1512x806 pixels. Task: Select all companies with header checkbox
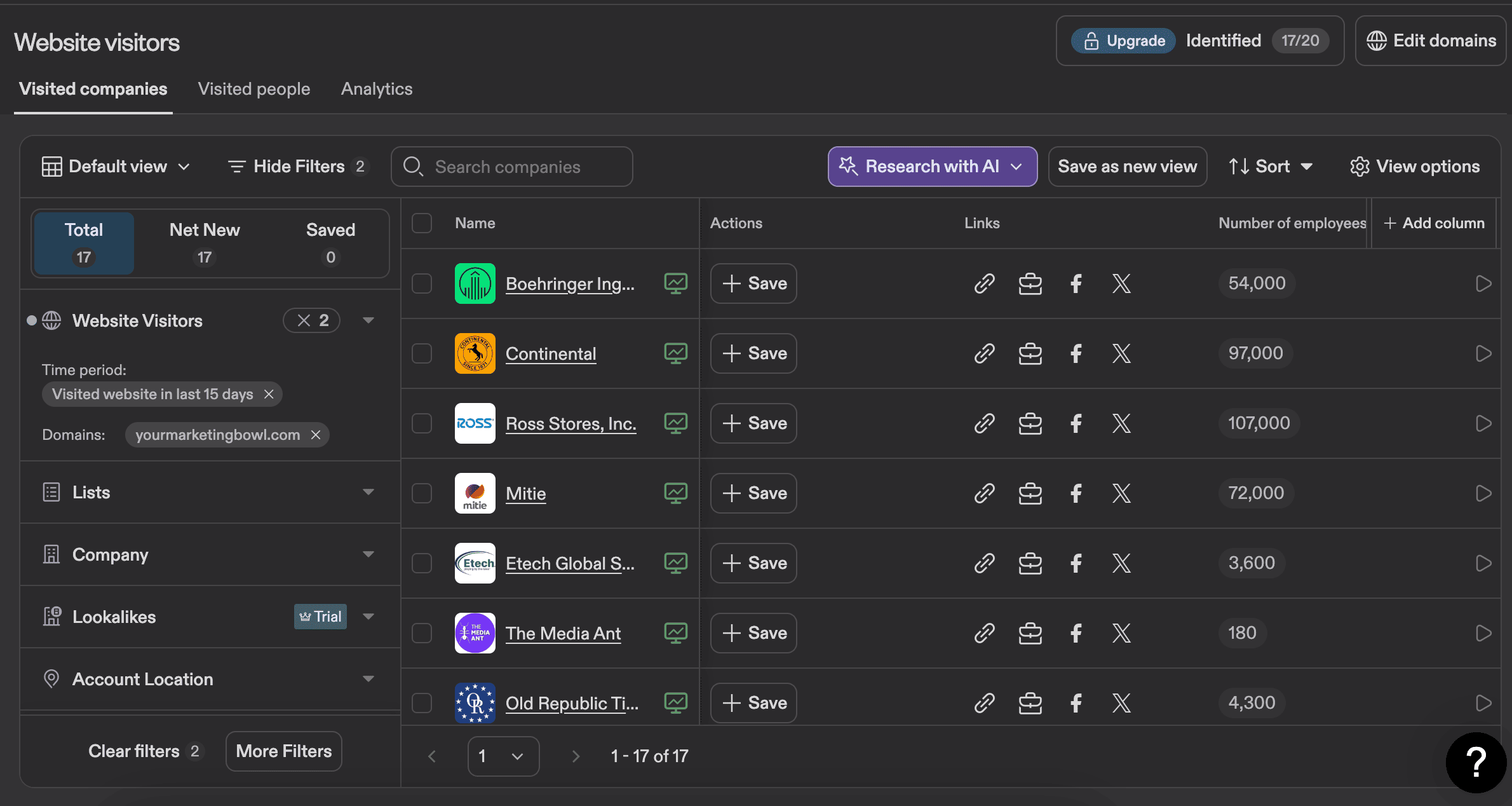point(422,223)
